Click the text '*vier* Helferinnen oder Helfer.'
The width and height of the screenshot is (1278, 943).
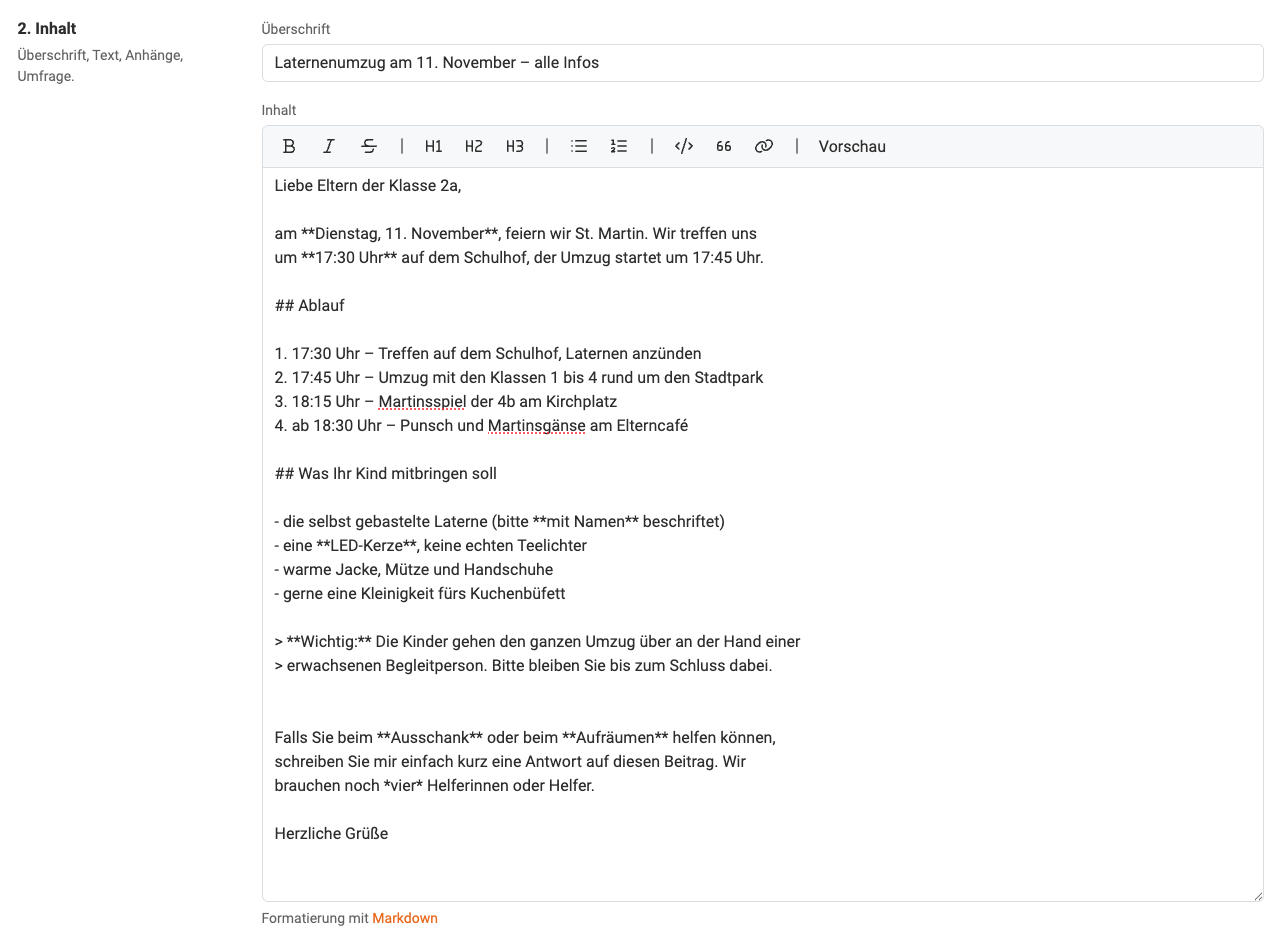489,786
